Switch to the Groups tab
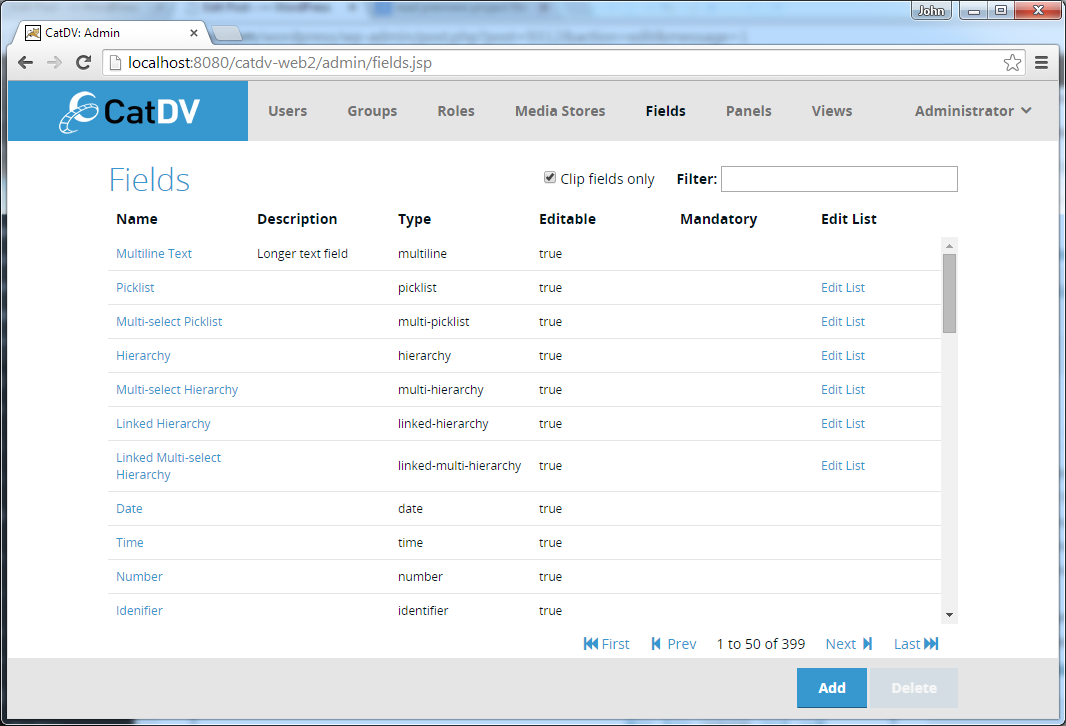The image size is (1066, 726). click(x=372, y=111)
